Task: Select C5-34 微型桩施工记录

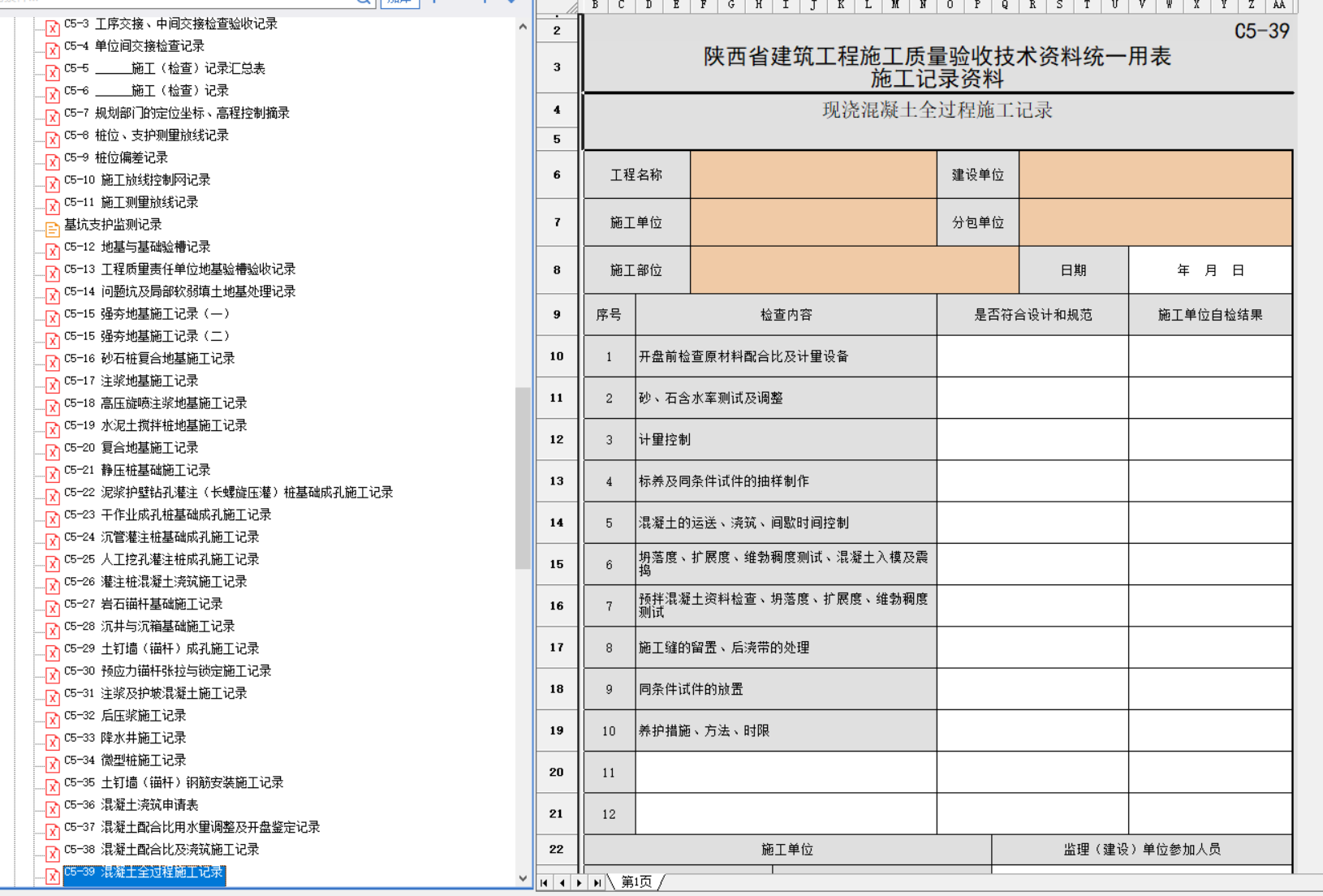Action: coord(125,760)
